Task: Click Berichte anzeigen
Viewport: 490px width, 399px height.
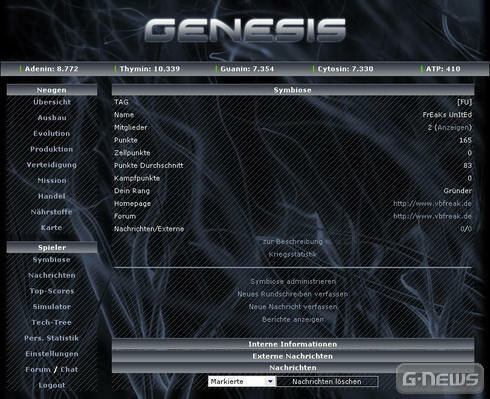Action: coord(293,319)
